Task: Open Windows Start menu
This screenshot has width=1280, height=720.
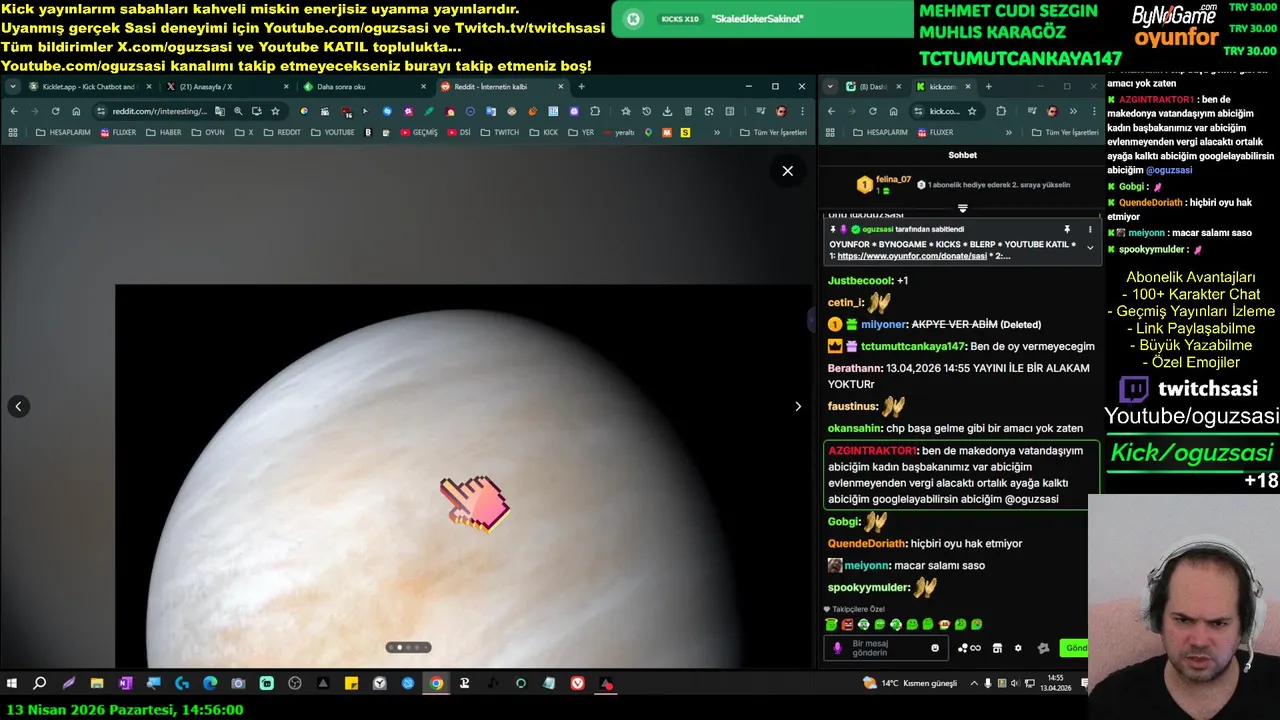Action: click(11, 684)
